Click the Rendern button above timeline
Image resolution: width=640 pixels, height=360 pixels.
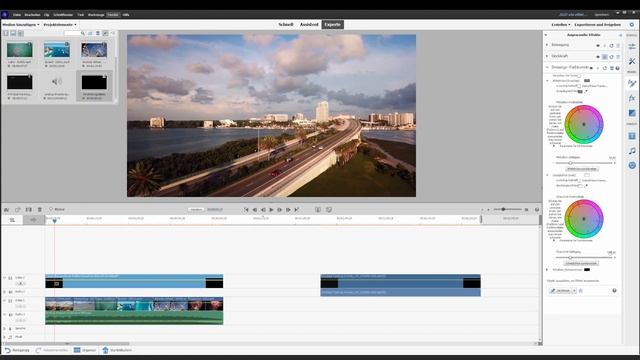click(196, 209)
